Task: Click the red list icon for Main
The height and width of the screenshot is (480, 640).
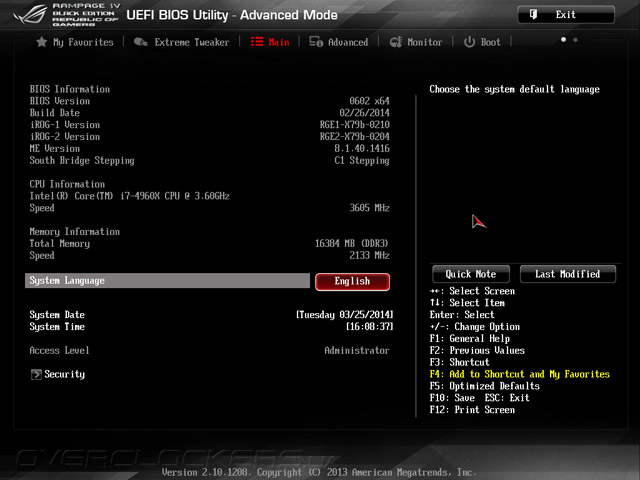Action: pyautogui.click(x=257, y=42)
